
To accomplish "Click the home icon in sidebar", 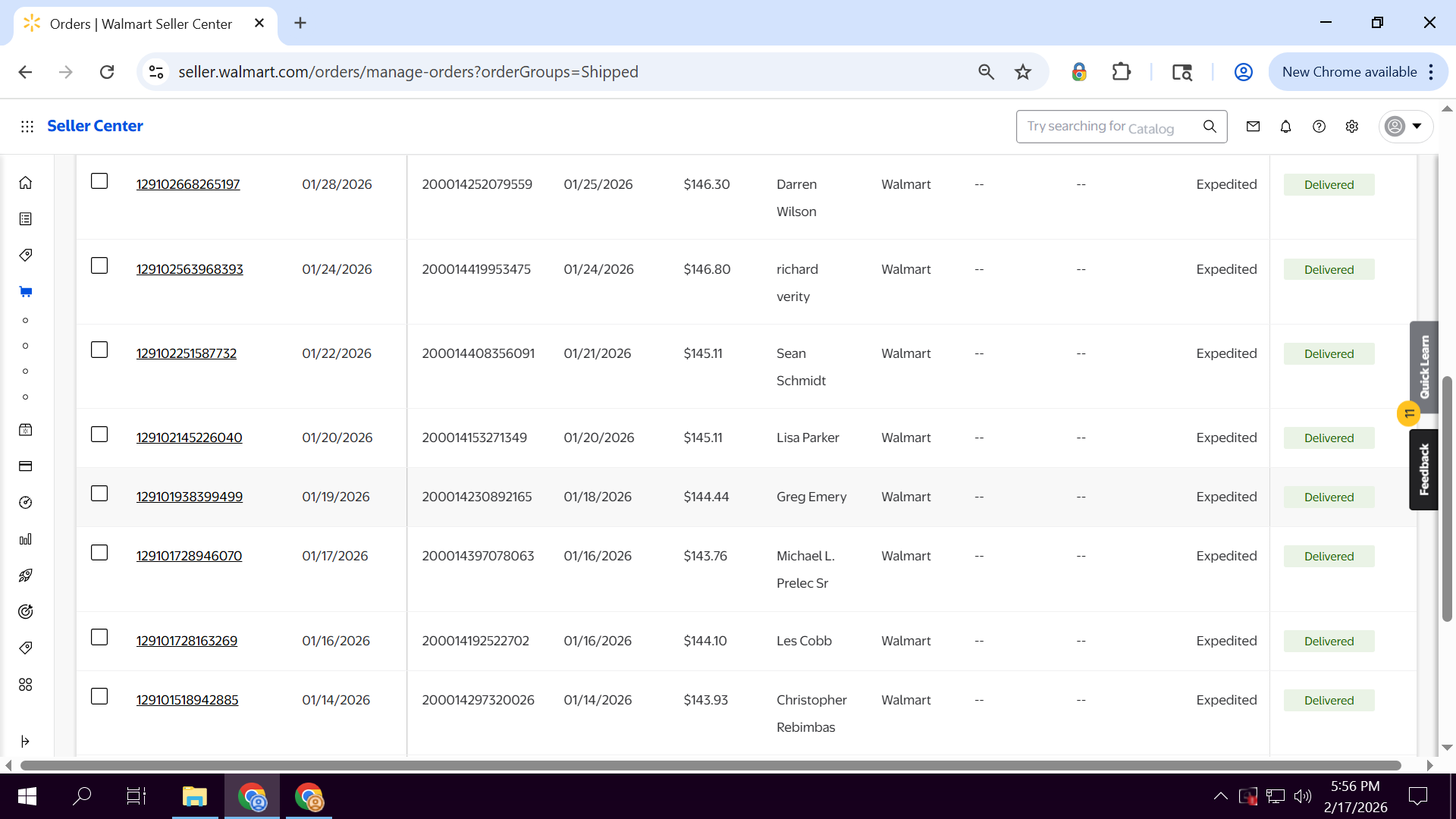I will click(26, 183).
